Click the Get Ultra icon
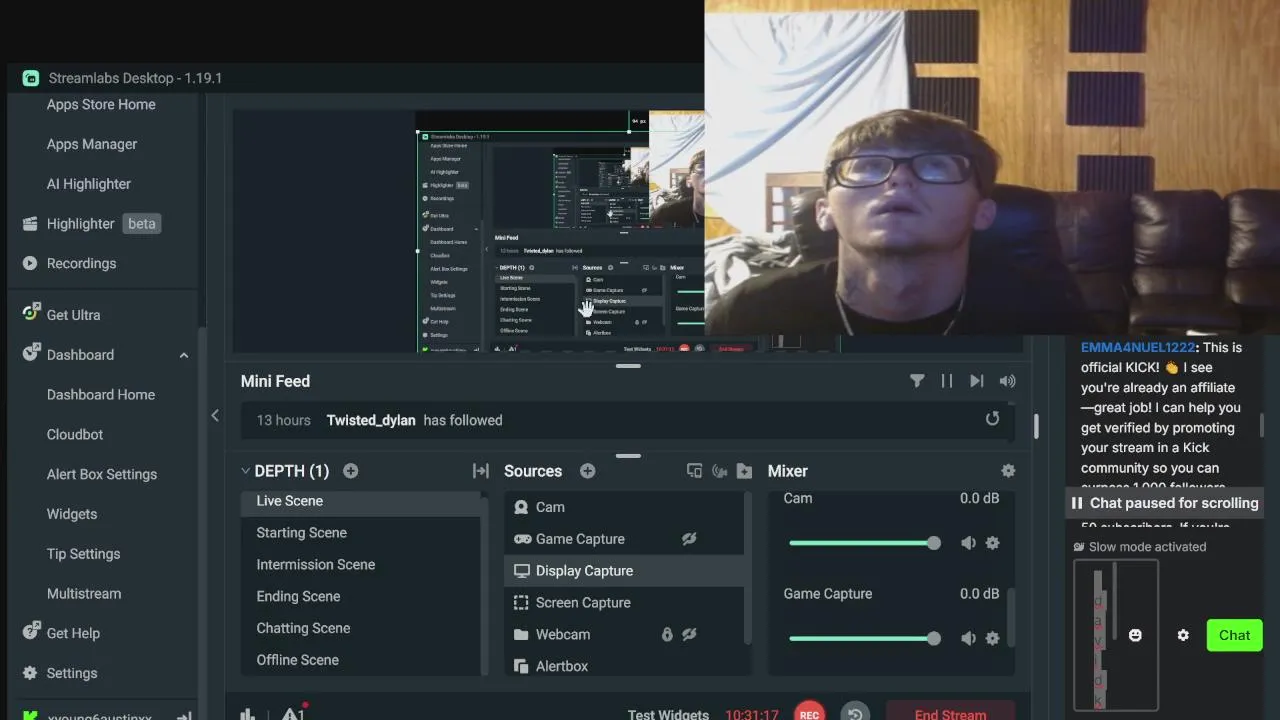 30,313
